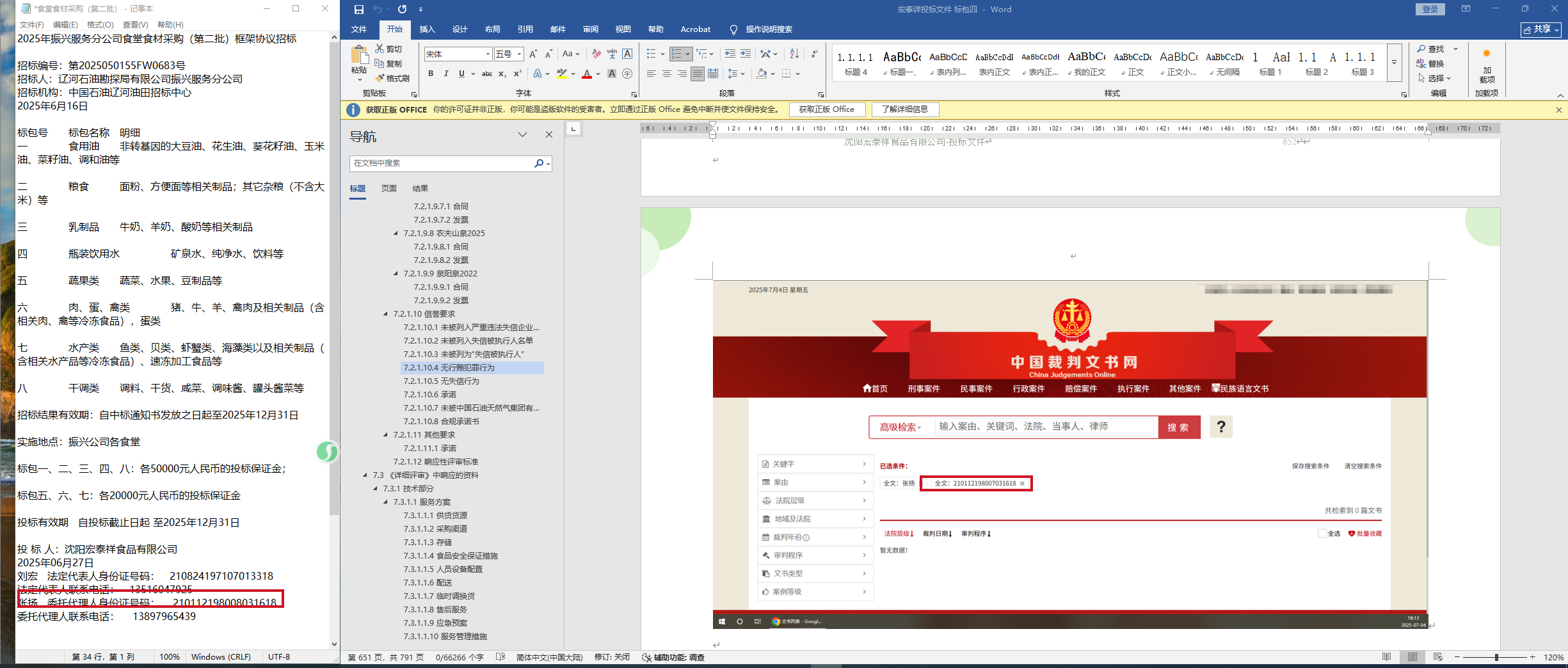Align the paragraph to the left
The width and height of the screenshot is (1568, 668).
652,74
